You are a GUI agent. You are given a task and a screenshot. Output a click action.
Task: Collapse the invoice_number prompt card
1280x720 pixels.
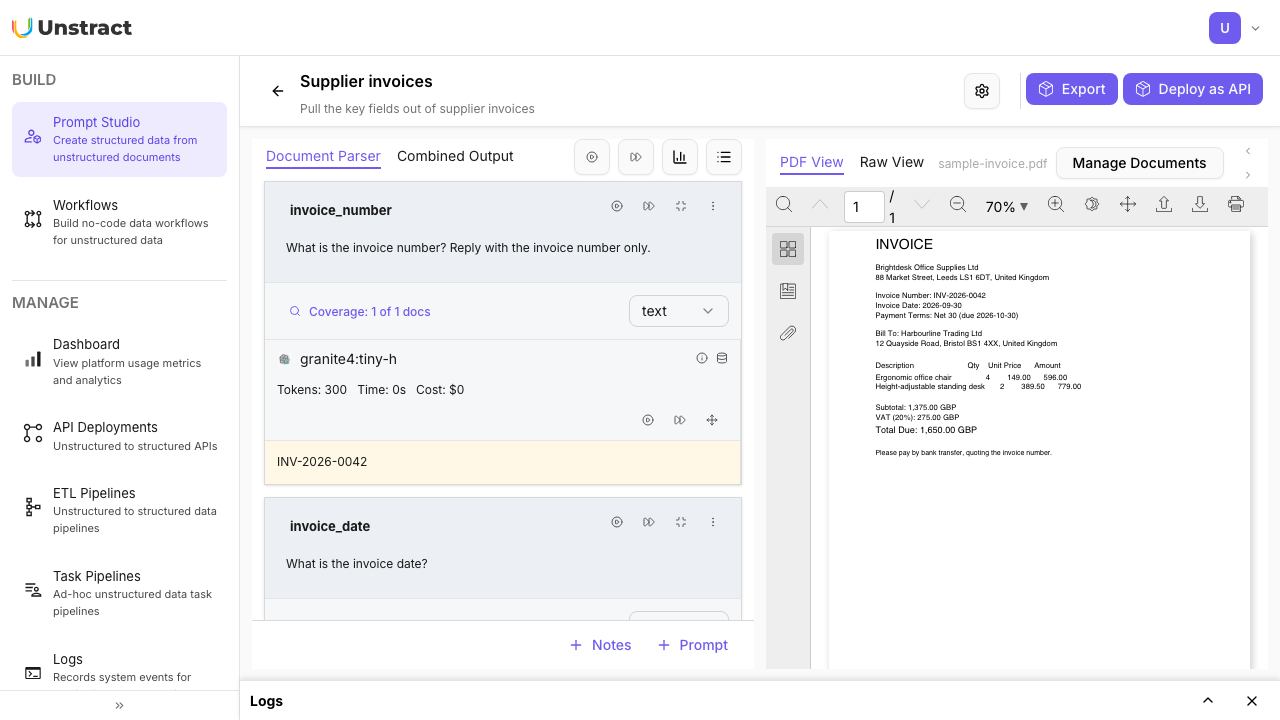click(x=681, y=206)
